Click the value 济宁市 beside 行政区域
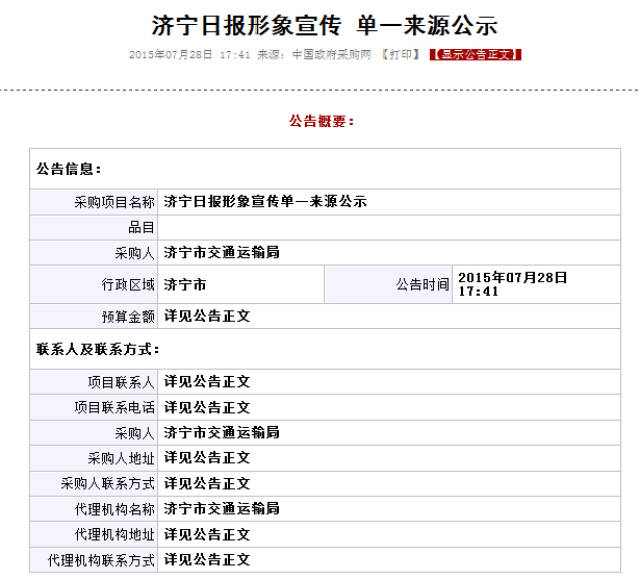Image resolution: width=640 pixels, height=579 pixels. (185, 284)
